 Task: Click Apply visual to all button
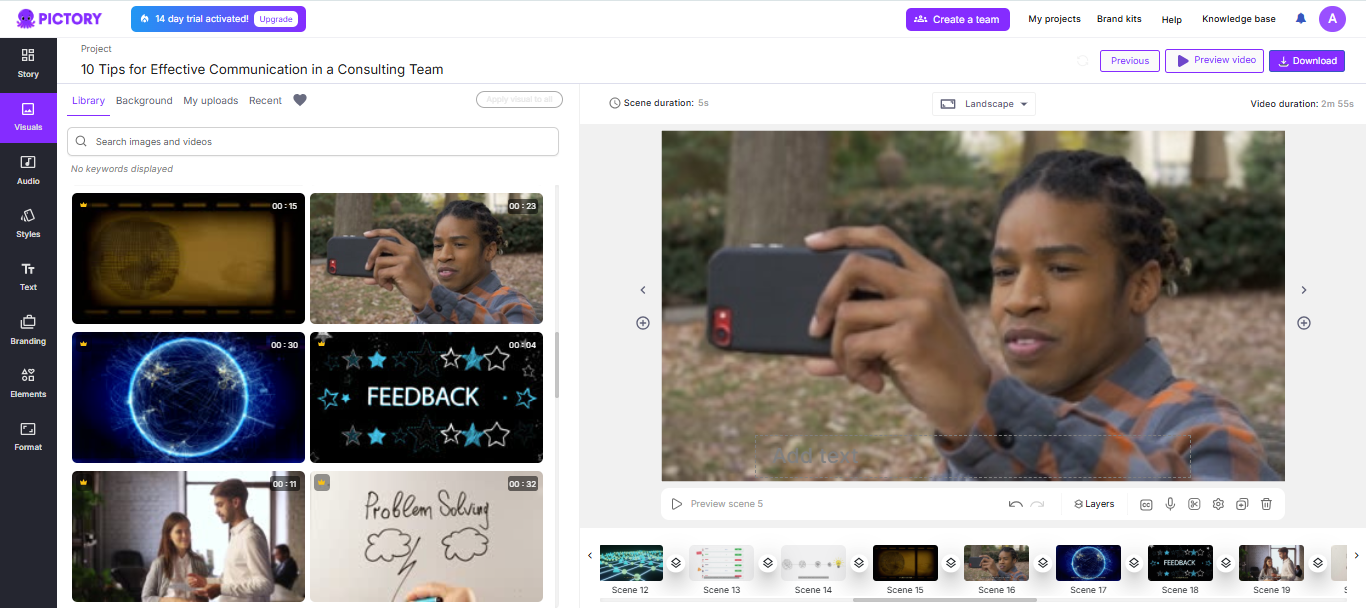[519, 99]
